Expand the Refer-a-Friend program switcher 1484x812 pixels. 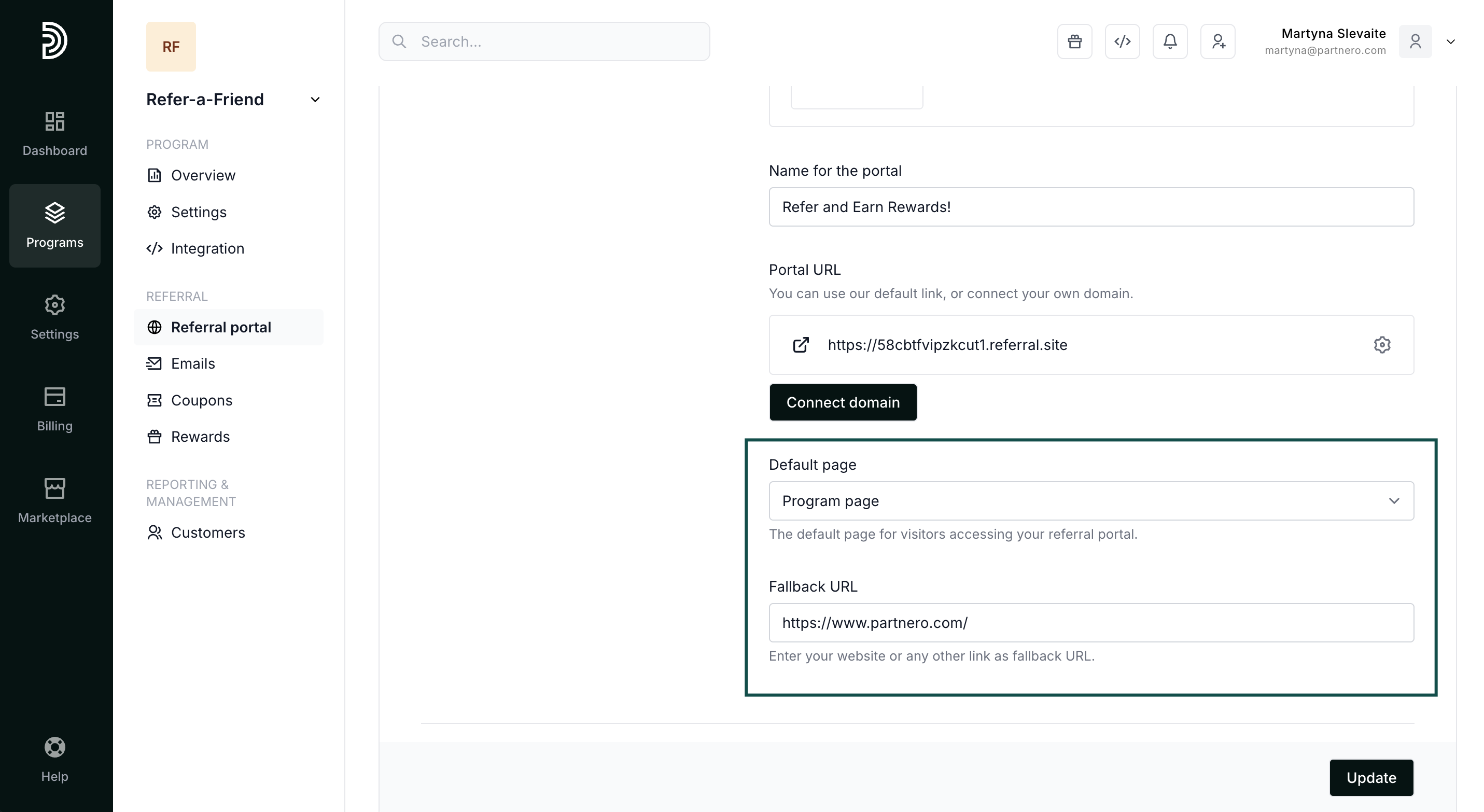pyautogui.click(x=315, y=100)
